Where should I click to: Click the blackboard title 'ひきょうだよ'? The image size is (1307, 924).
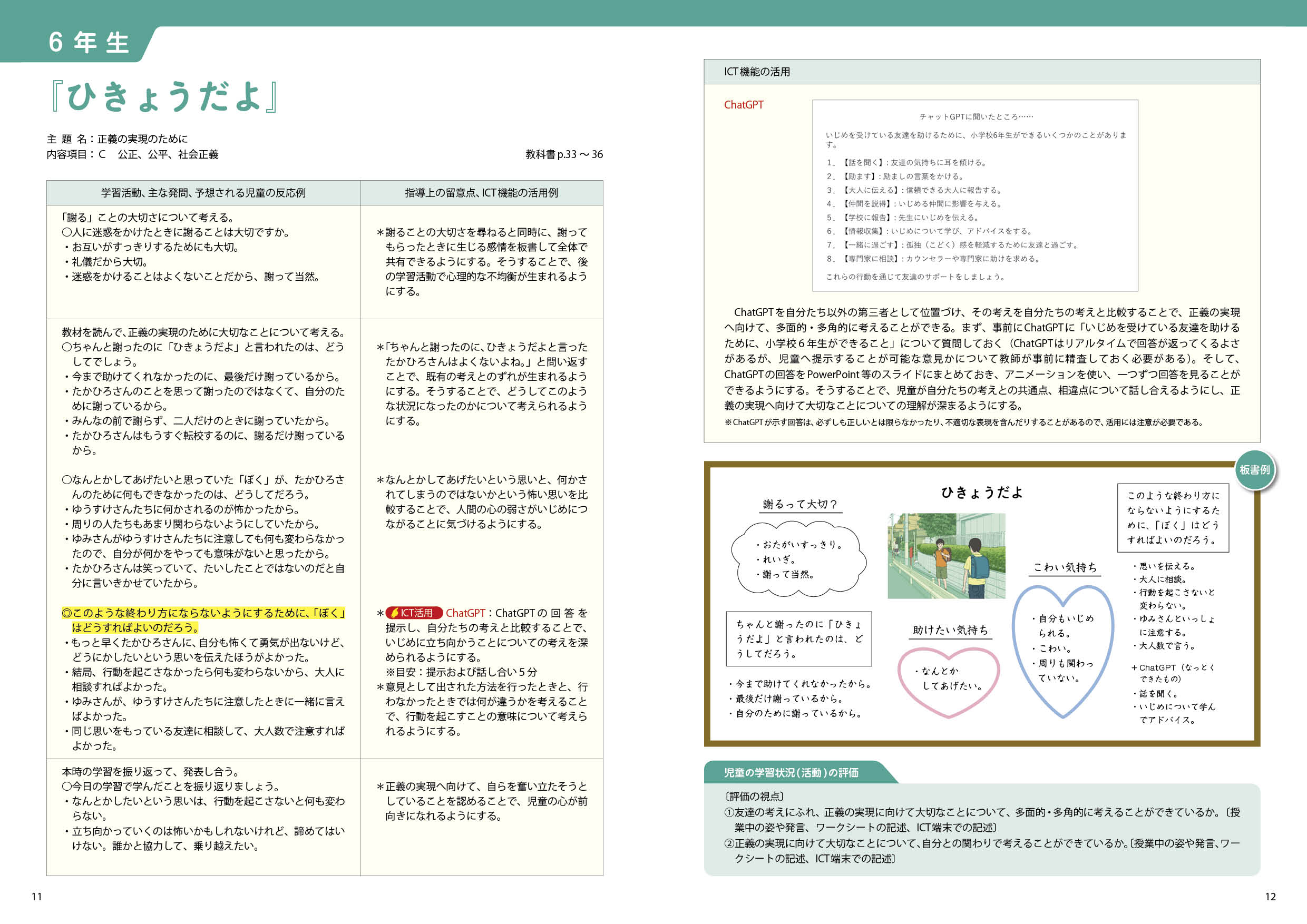[x=981, y=492]
